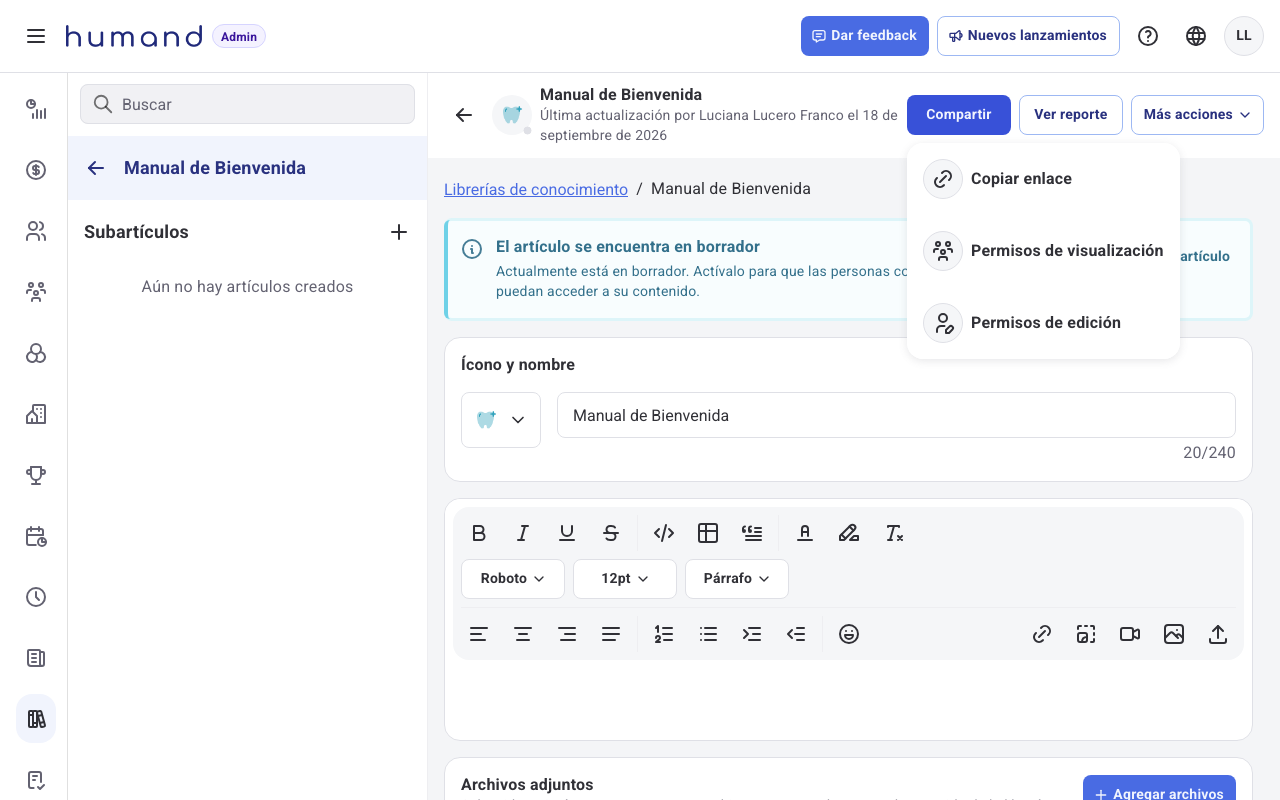This screenshot has width=1280, height=800.
Task: Select Permisos de edición option
Action: pos(1043,323)
